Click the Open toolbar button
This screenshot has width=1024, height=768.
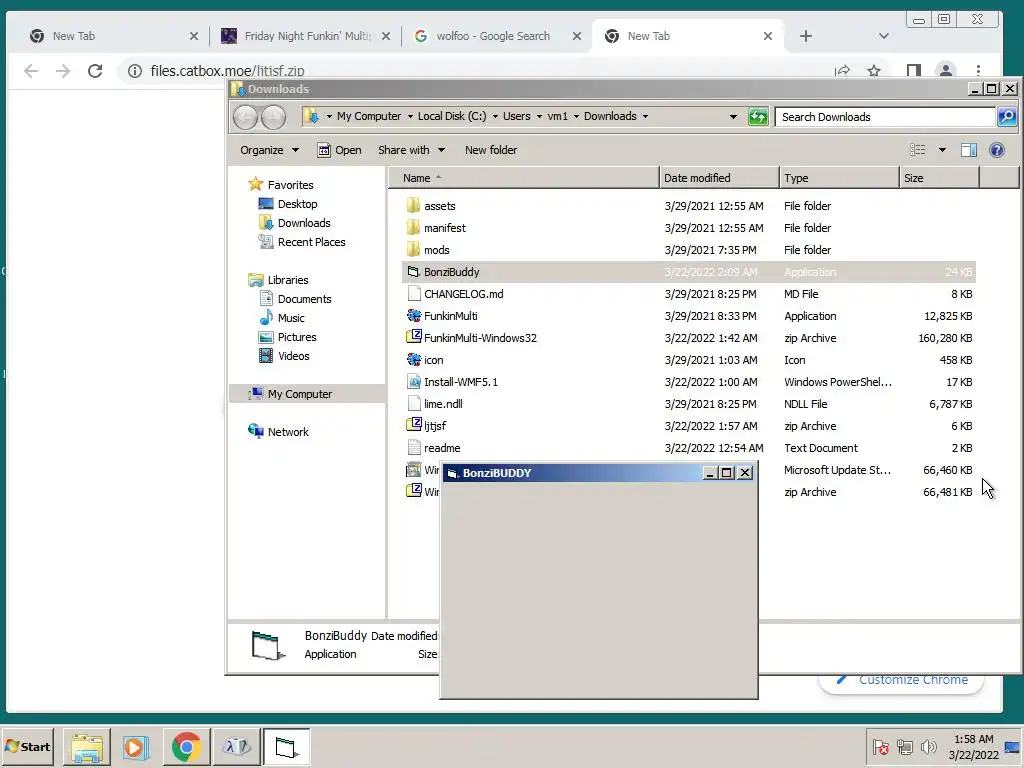tap(339, 150)
